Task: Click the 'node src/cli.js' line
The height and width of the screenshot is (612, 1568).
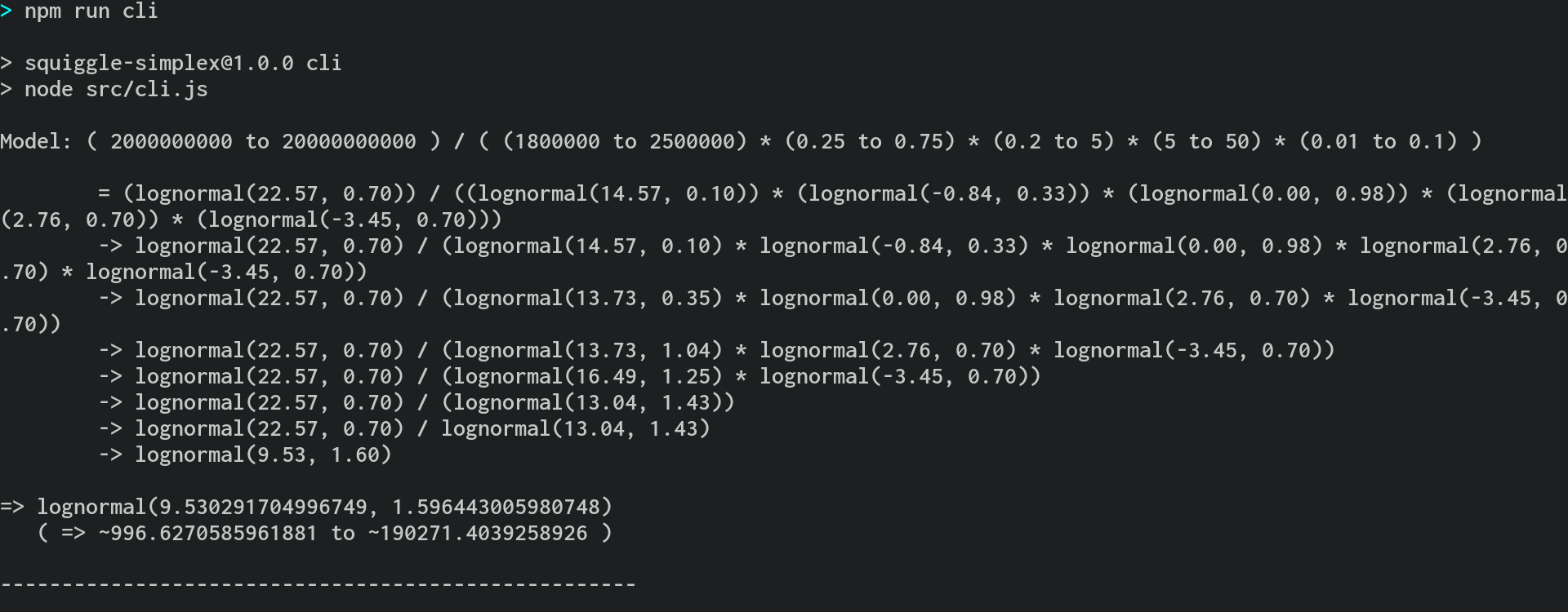Action: click(116, 89)
